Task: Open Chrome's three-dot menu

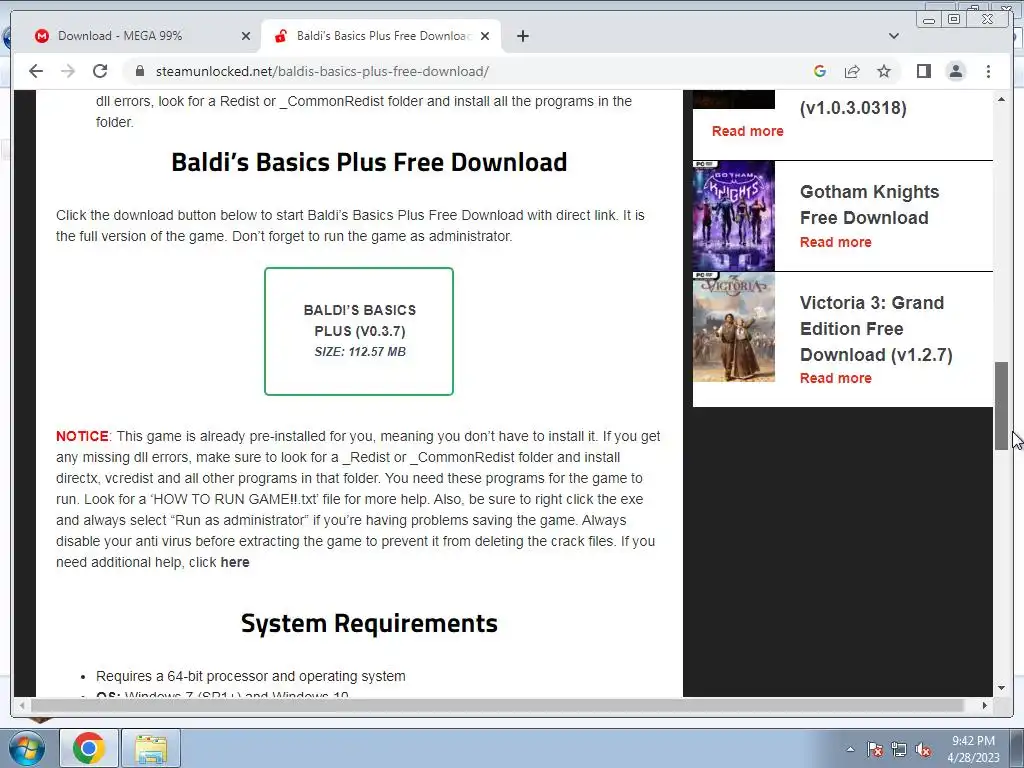Action: (x=988, y=71)
